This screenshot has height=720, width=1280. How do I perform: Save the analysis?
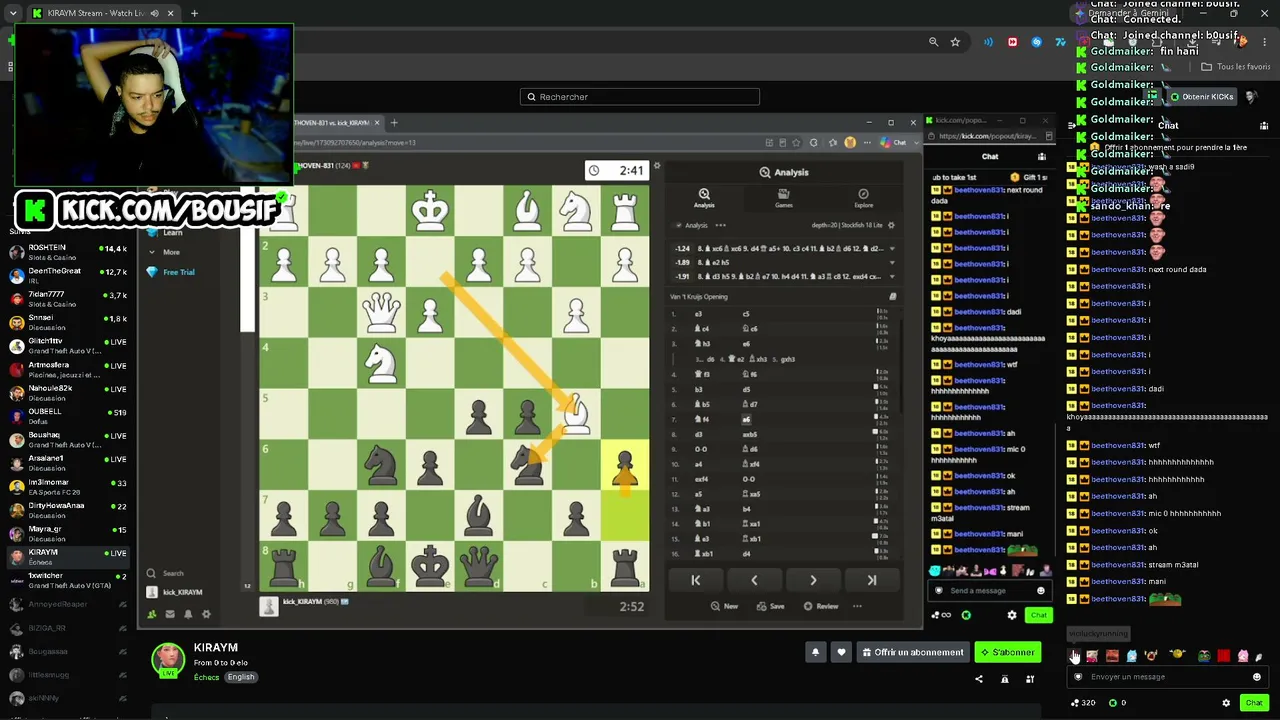pyautogui.click(x=771, y=606)
